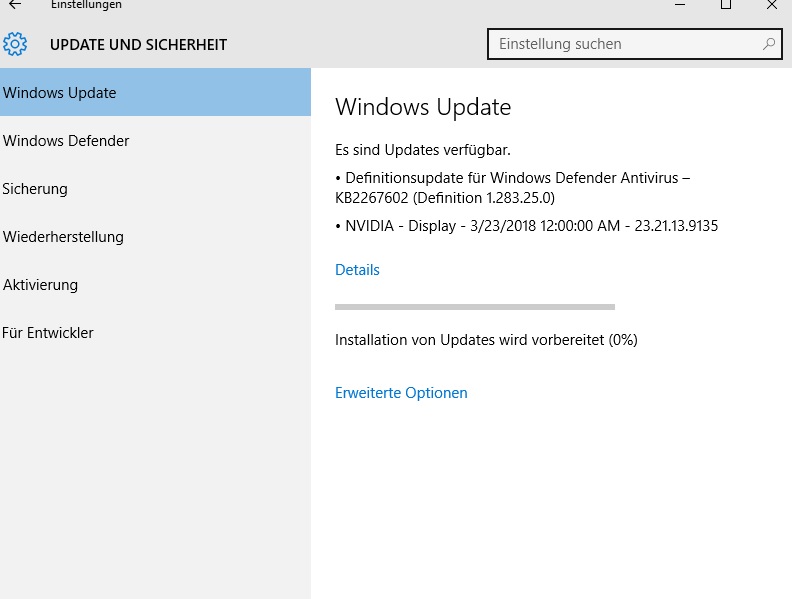Click the 'UPDATE UND SICHERHEIT' header title
The height and width of the screenshot is (599, 792).
point(138,44)
